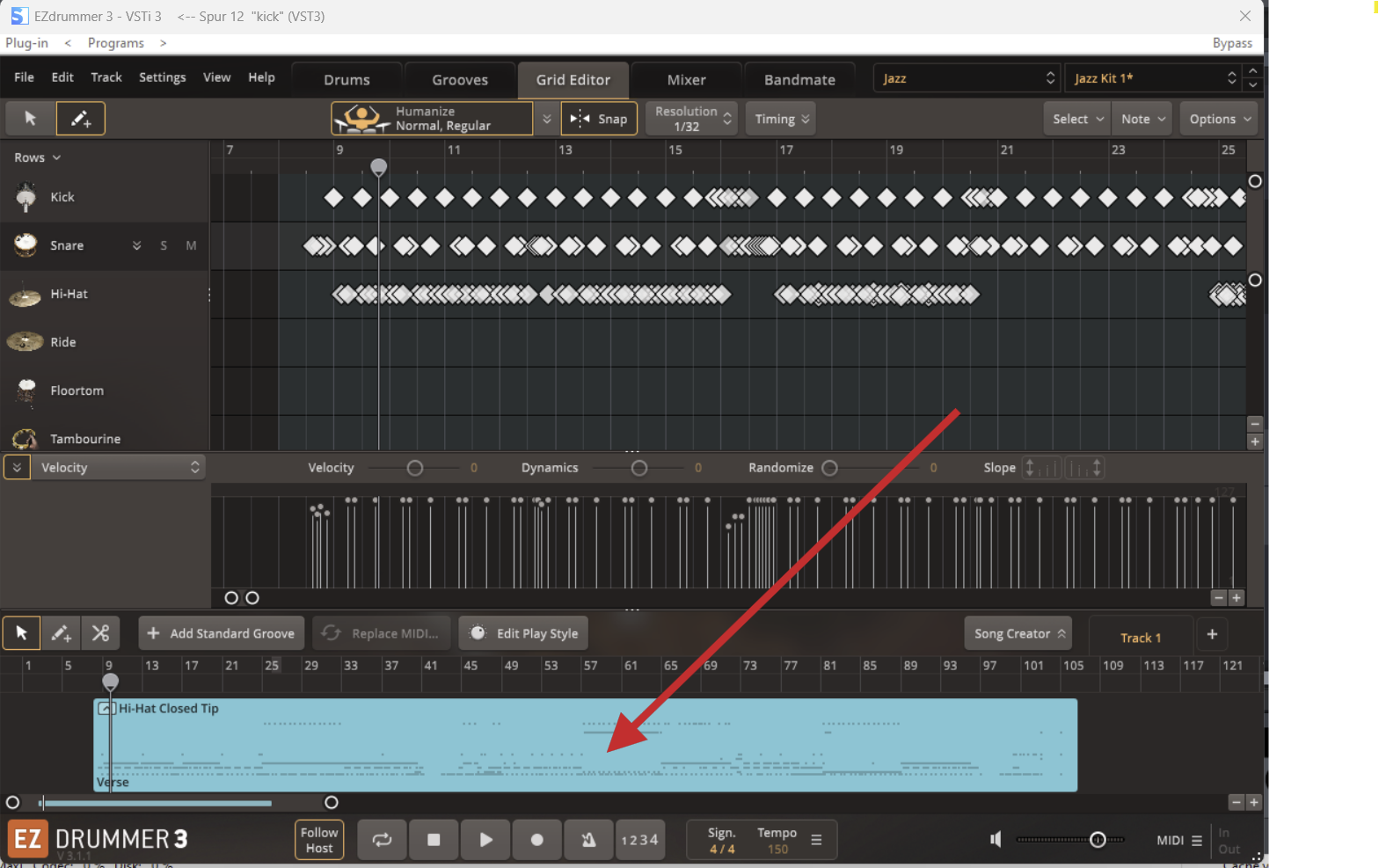Screen dimensions: 1379x868
Task: Open the Velocity lane type selector
Action: click(x=118, y=467)
